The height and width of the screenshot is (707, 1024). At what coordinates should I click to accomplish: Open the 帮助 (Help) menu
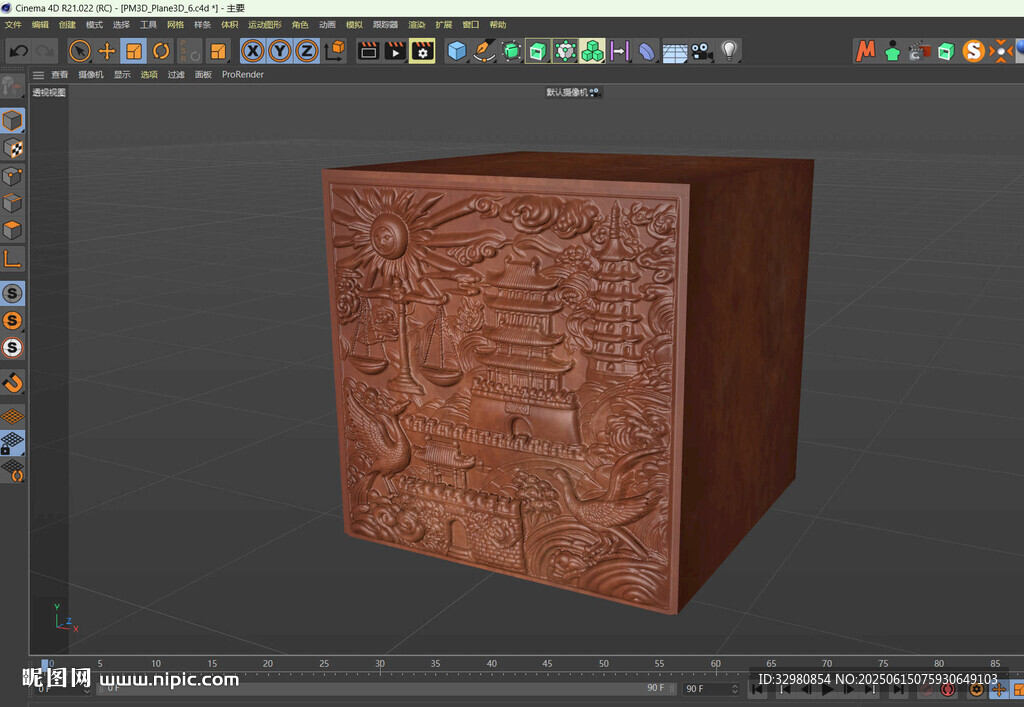[498, 25]
